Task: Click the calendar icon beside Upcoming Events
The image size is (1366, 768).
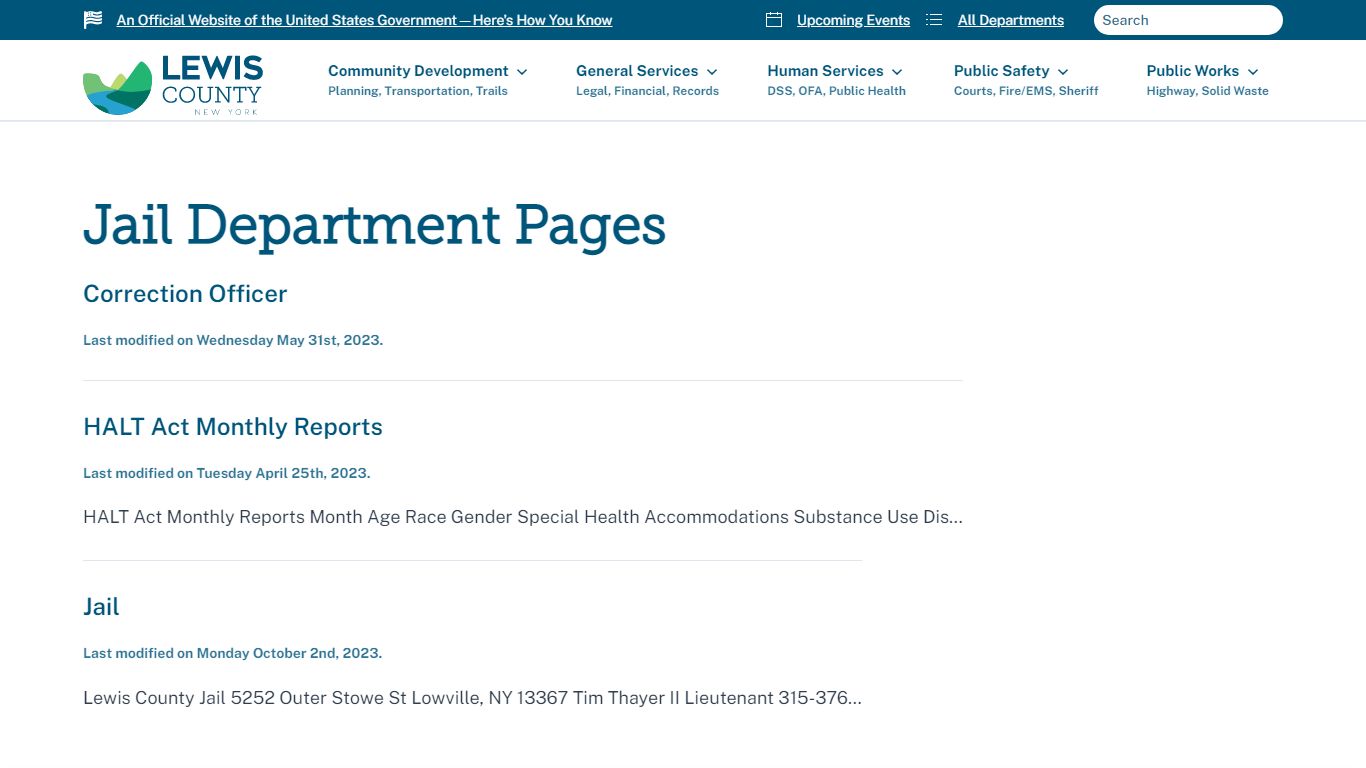Action: click(x=773, y=20)
